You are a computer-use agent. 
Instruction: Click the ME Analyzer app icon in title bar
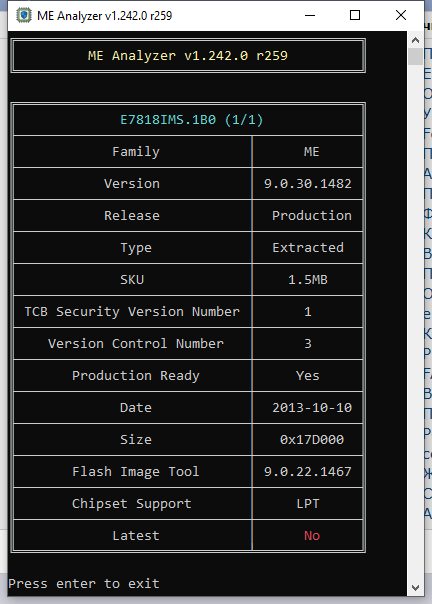[24, 15]
